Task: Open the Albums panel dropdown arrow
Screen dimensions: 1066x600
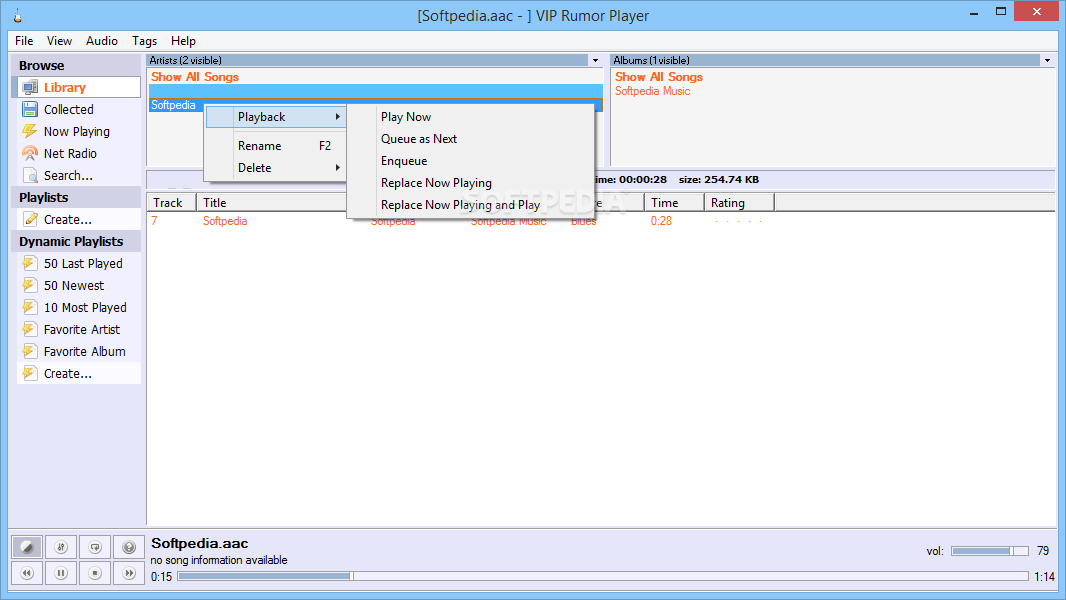Action: click(x=1048, y=60)
